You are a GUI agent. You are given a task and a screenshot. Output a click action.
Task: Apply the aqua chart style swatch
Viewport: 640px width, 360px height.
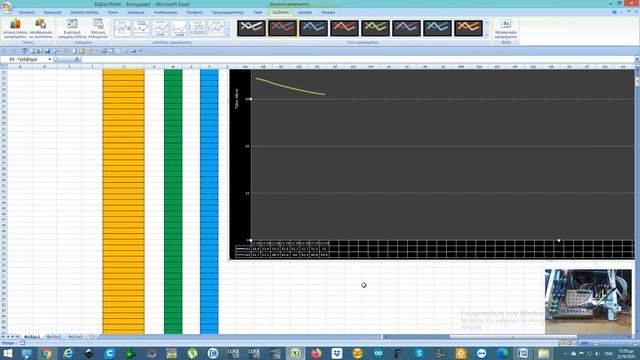438,28
